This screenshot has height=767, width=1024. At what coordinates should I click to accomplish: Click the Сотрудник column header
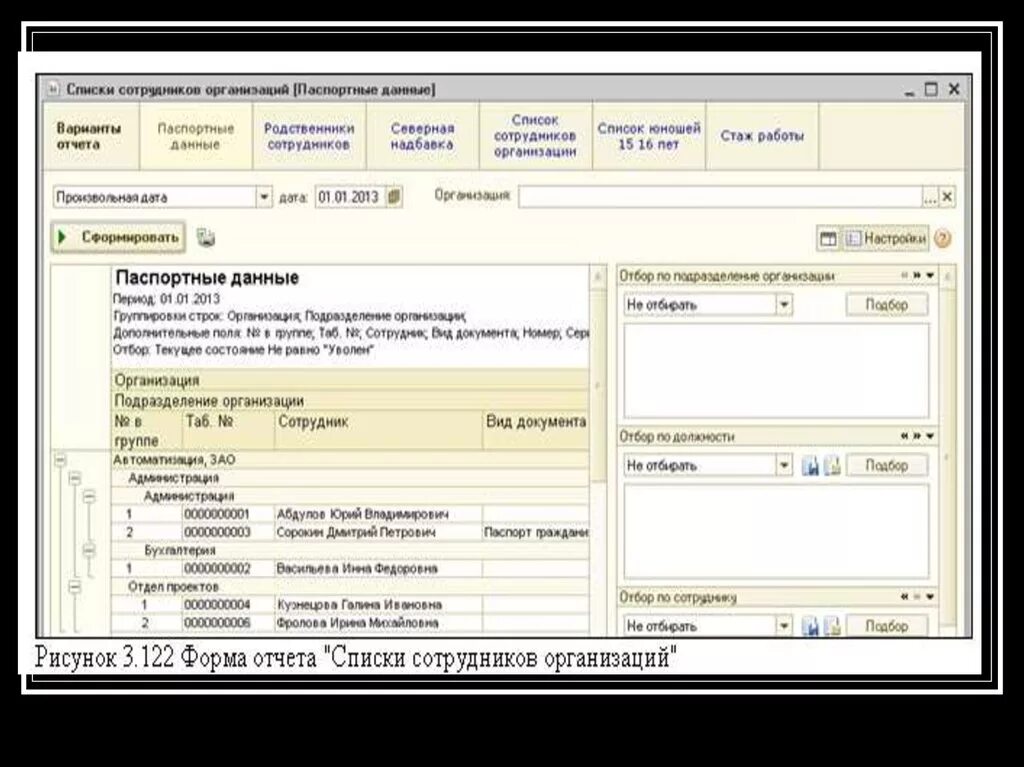pyautogui.click(x=379, y=430)
